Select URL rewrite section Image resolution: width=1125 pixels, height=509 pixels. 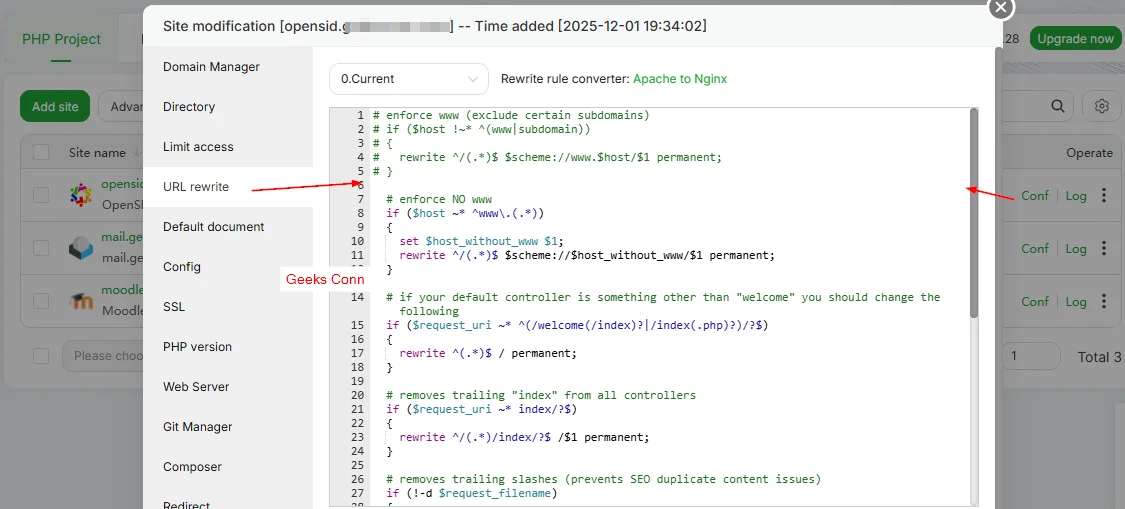[196, 187]
